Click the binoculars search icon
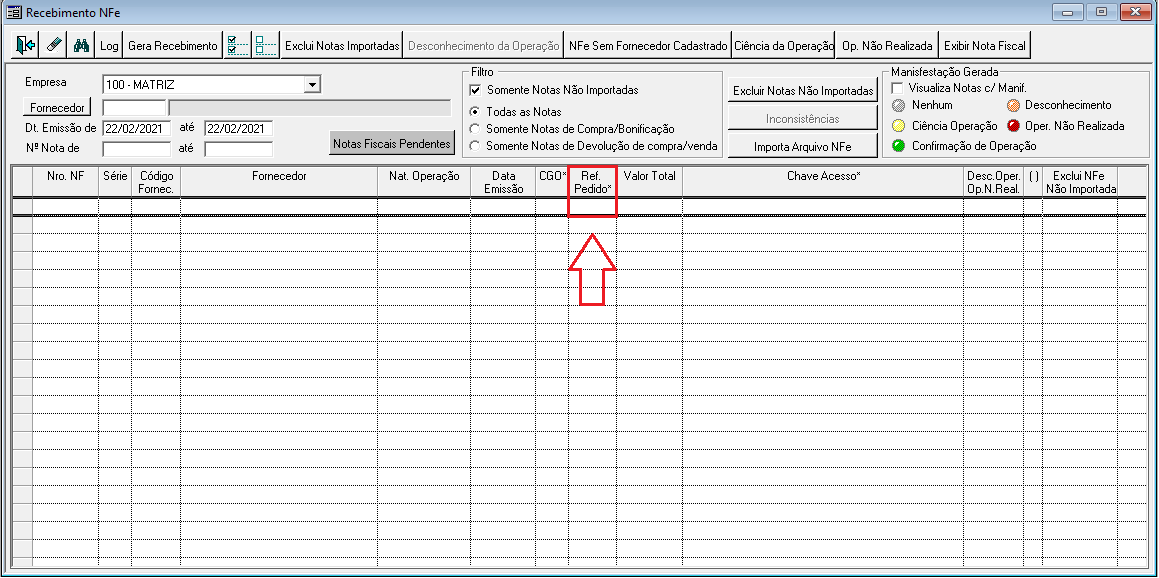1159x578 pixels. tap(81, 45)
